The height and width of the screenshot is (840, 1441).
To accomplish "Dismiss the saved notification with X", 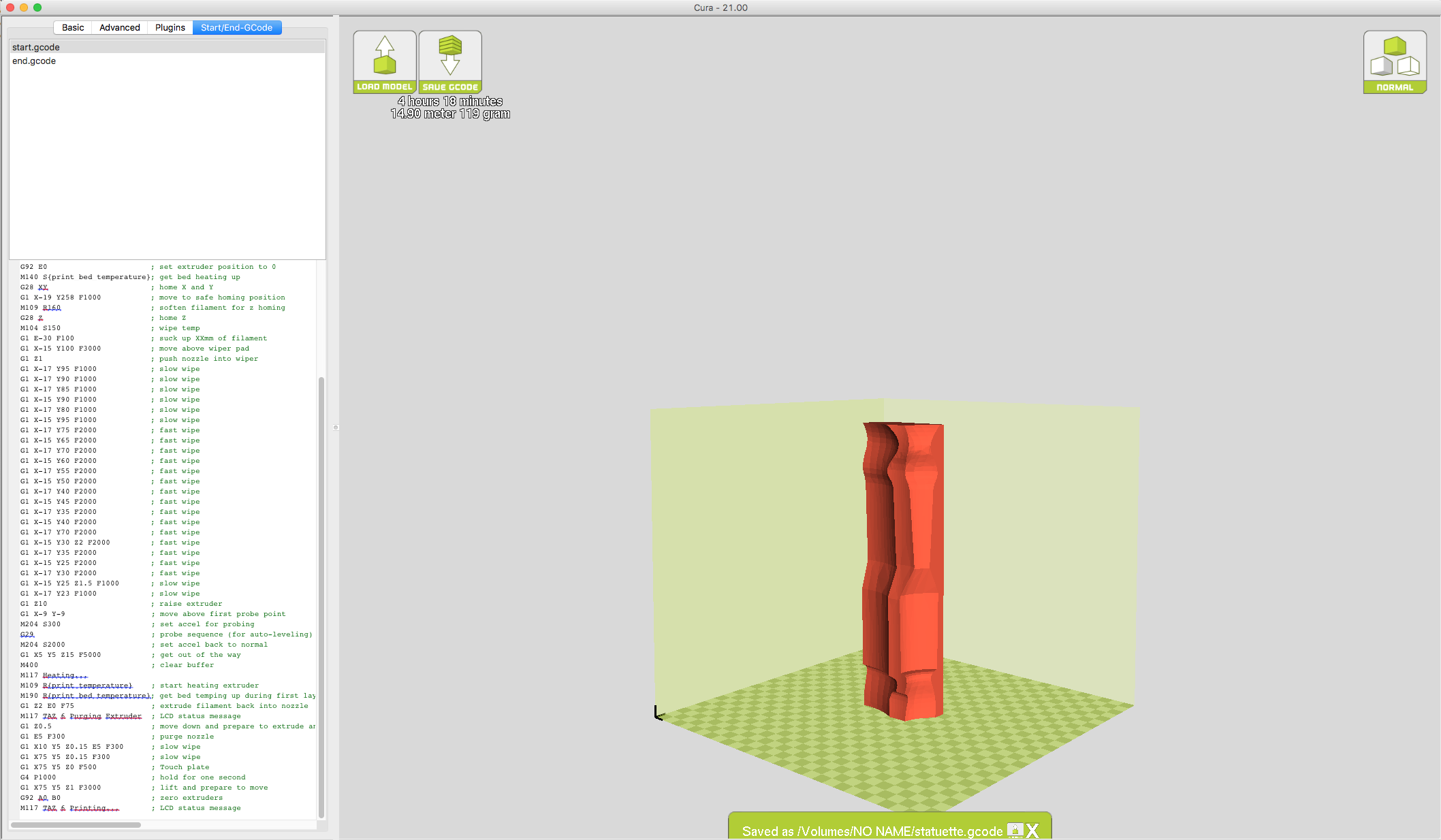I will (x=1033, y=830).
